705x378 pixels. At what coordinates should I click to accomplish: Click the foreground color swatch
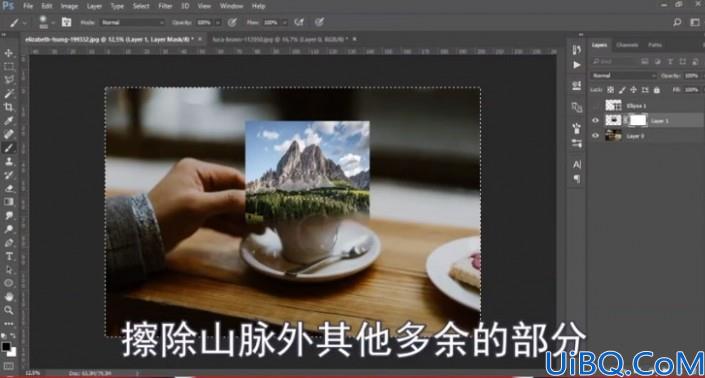(x=6, y=347)
